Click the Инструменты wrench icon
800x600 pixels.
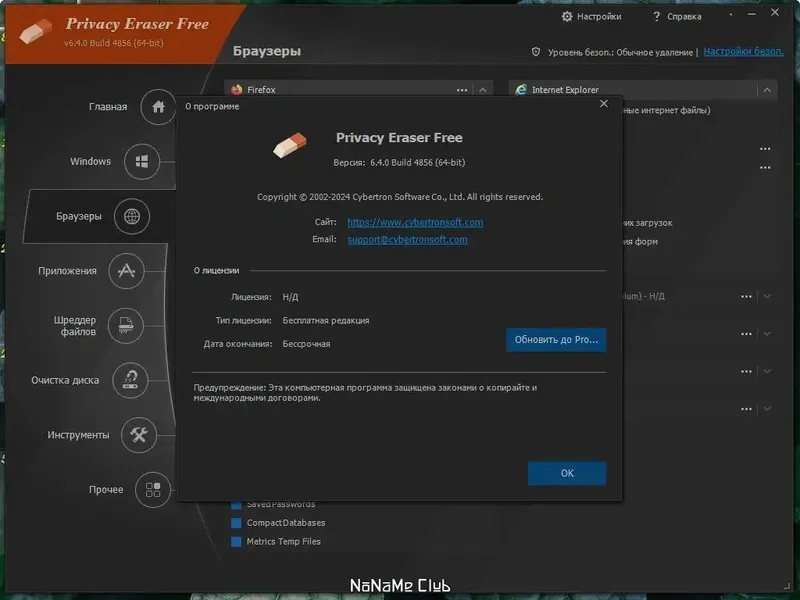click(138, 435)
